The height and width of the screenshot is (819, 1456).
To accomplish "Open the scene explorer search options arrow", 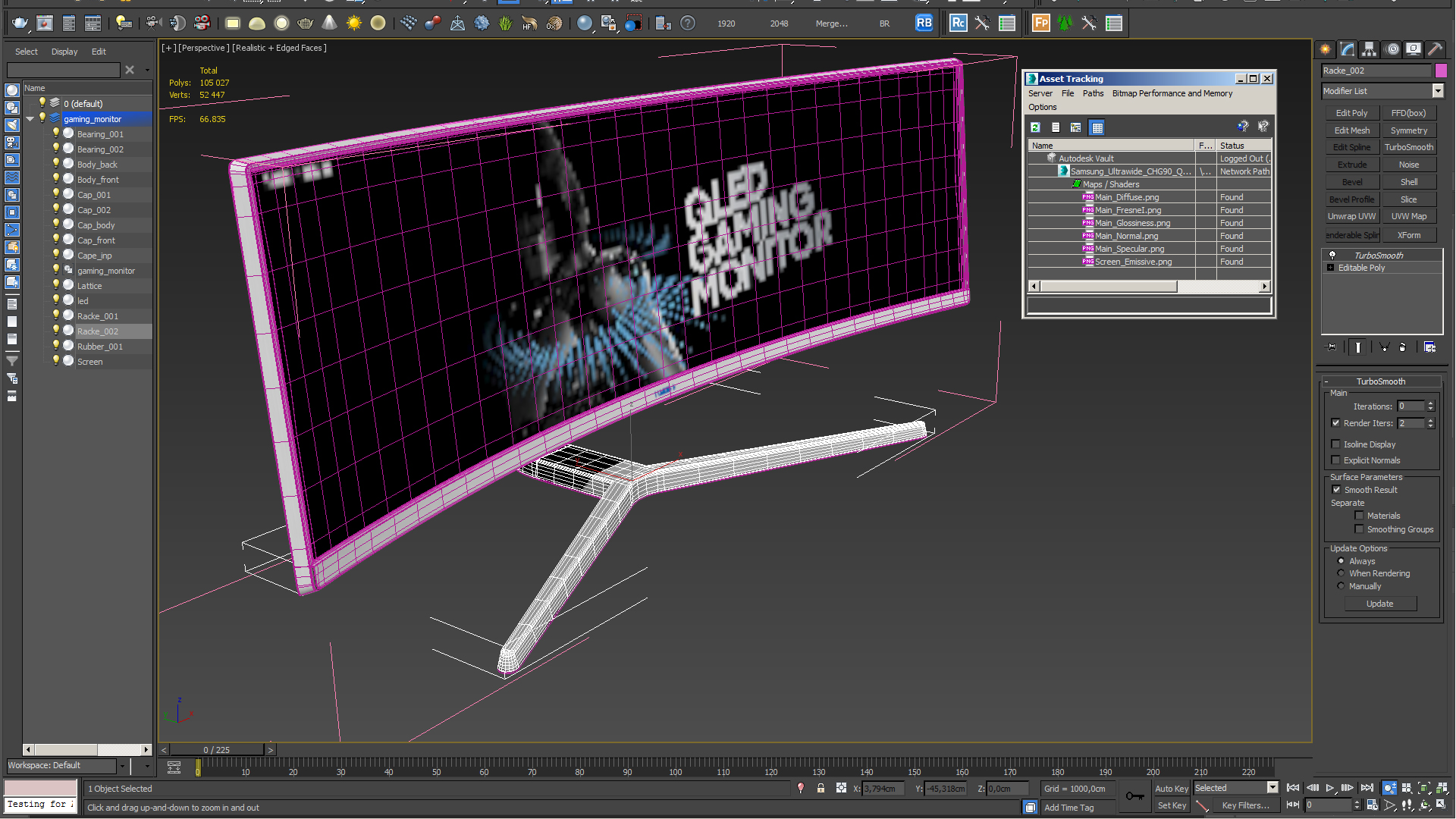I will click(x=147, y=70).
